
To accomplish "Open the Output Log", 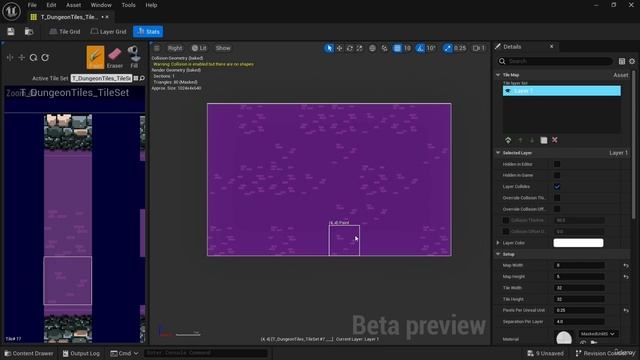I will [x=81, y=353].
